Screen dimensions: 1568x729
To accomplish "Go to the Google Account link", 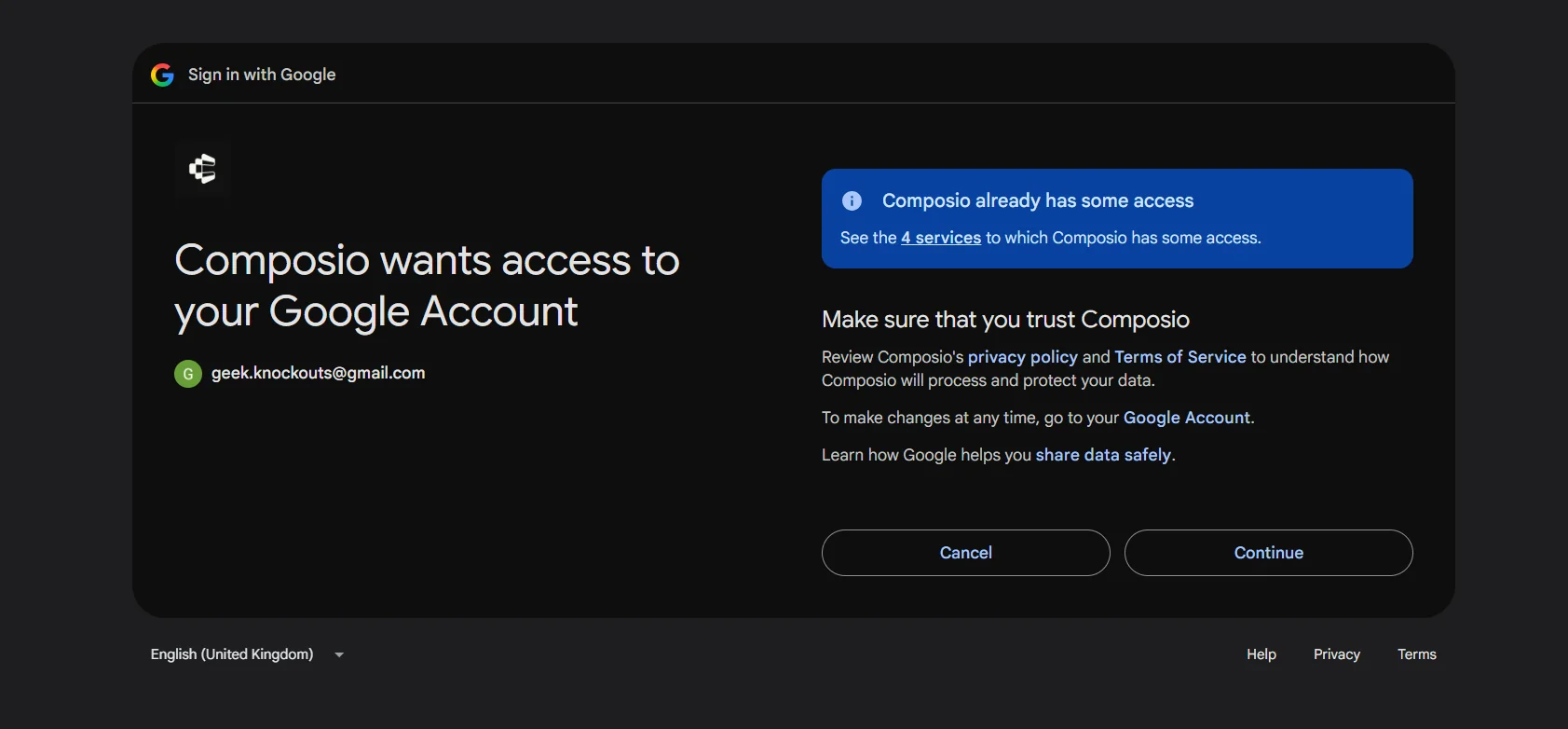I will click(1187, 418).
